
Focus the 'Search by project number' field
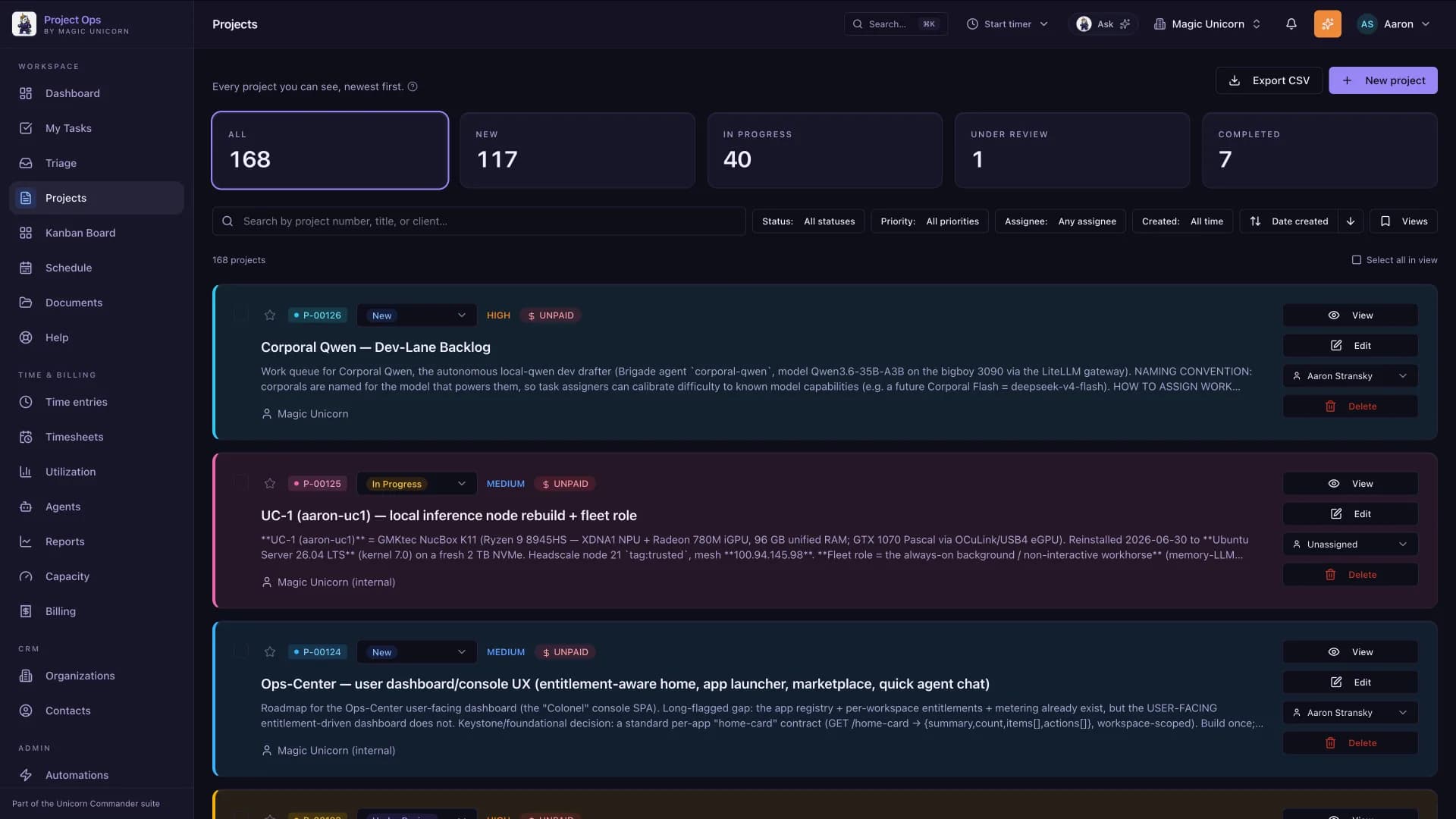tap(479, 221)
